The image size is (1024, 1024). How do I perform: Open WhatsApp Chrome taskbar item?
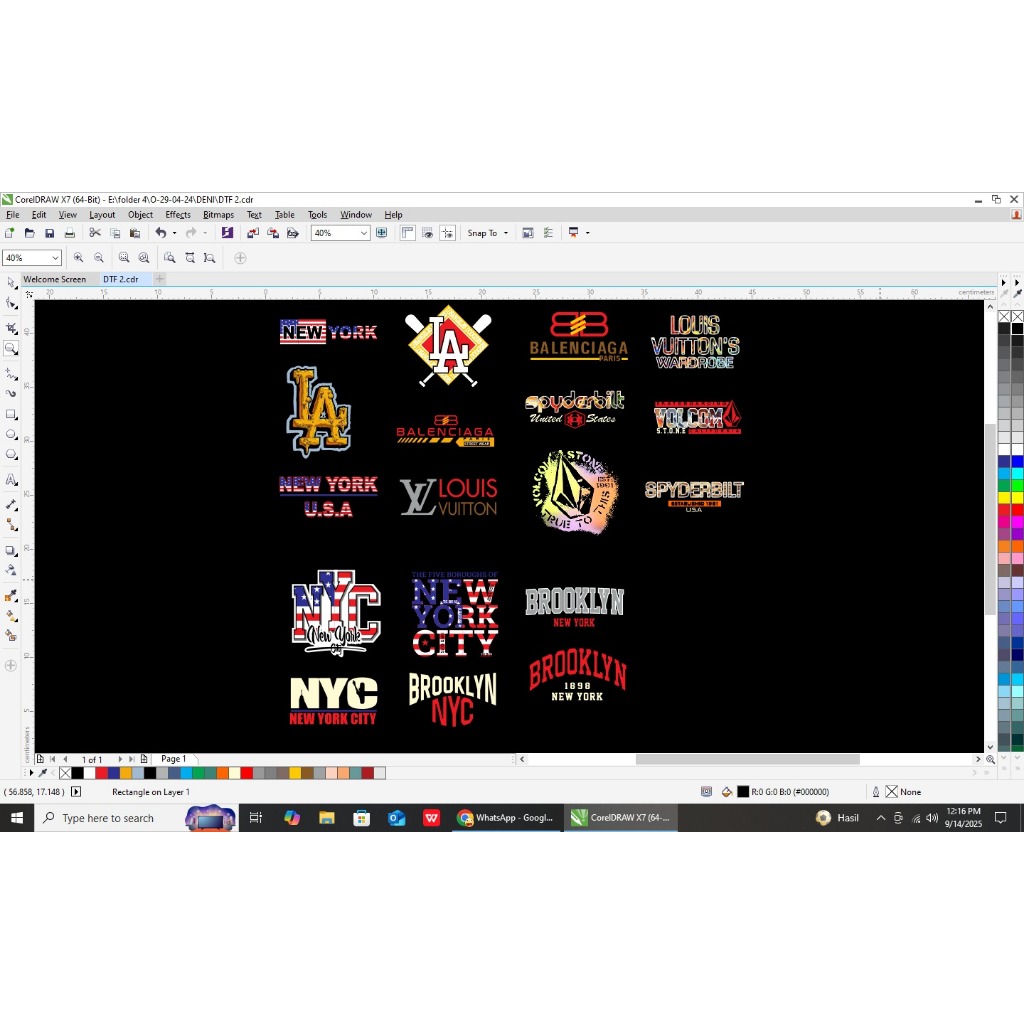[506, 818]
